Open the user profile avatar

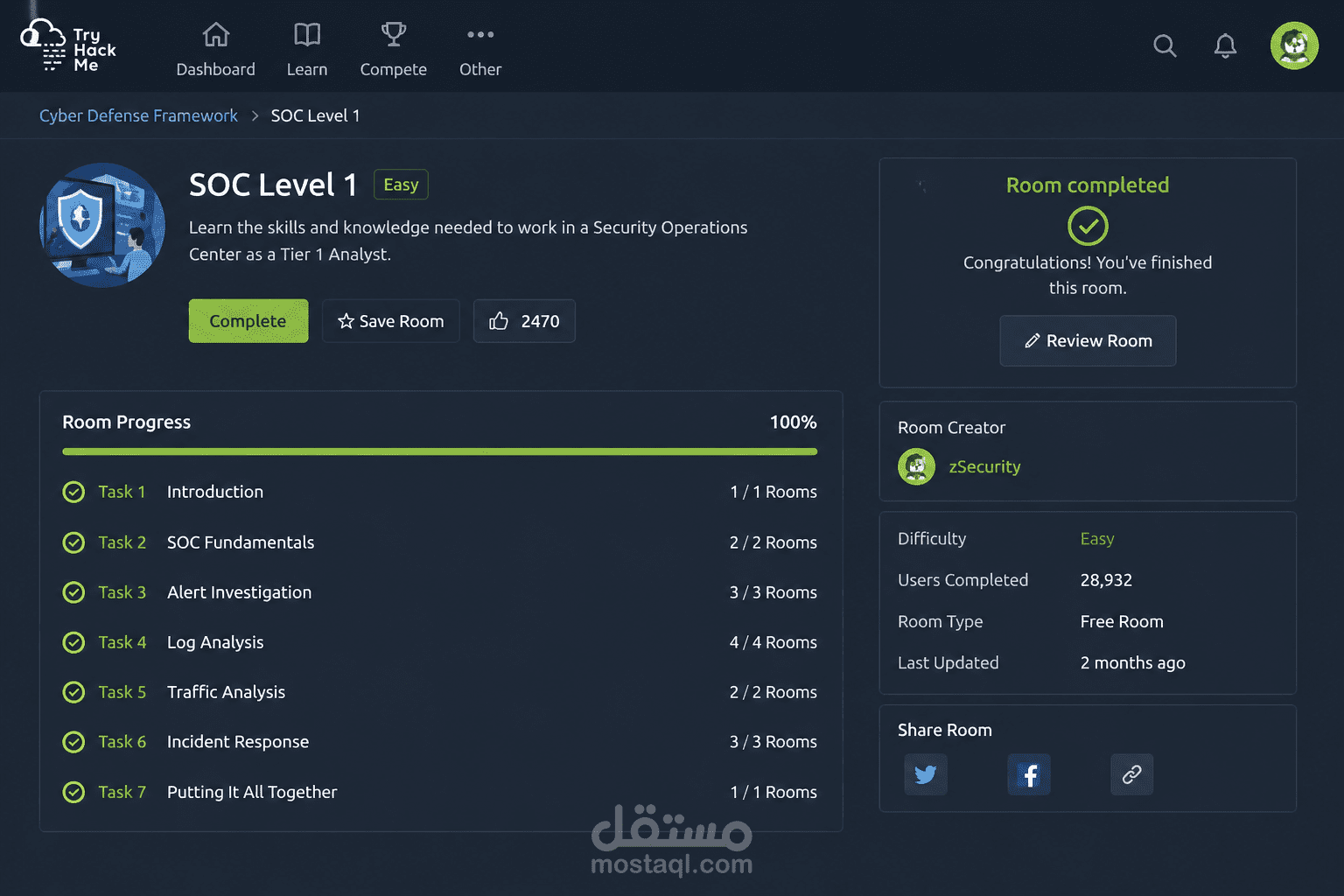pyautogui.click(x=1294, y=45)
